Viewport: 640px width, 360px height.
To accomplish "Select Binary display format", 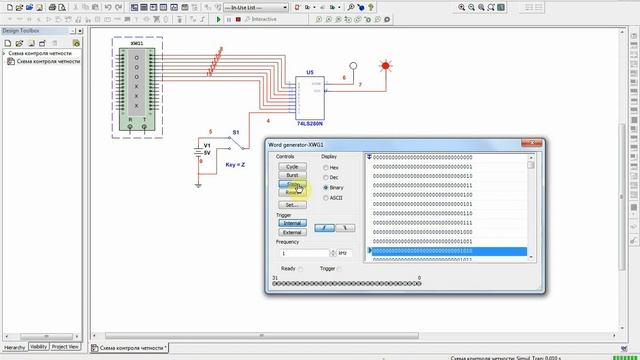I will tap(326, 188).
